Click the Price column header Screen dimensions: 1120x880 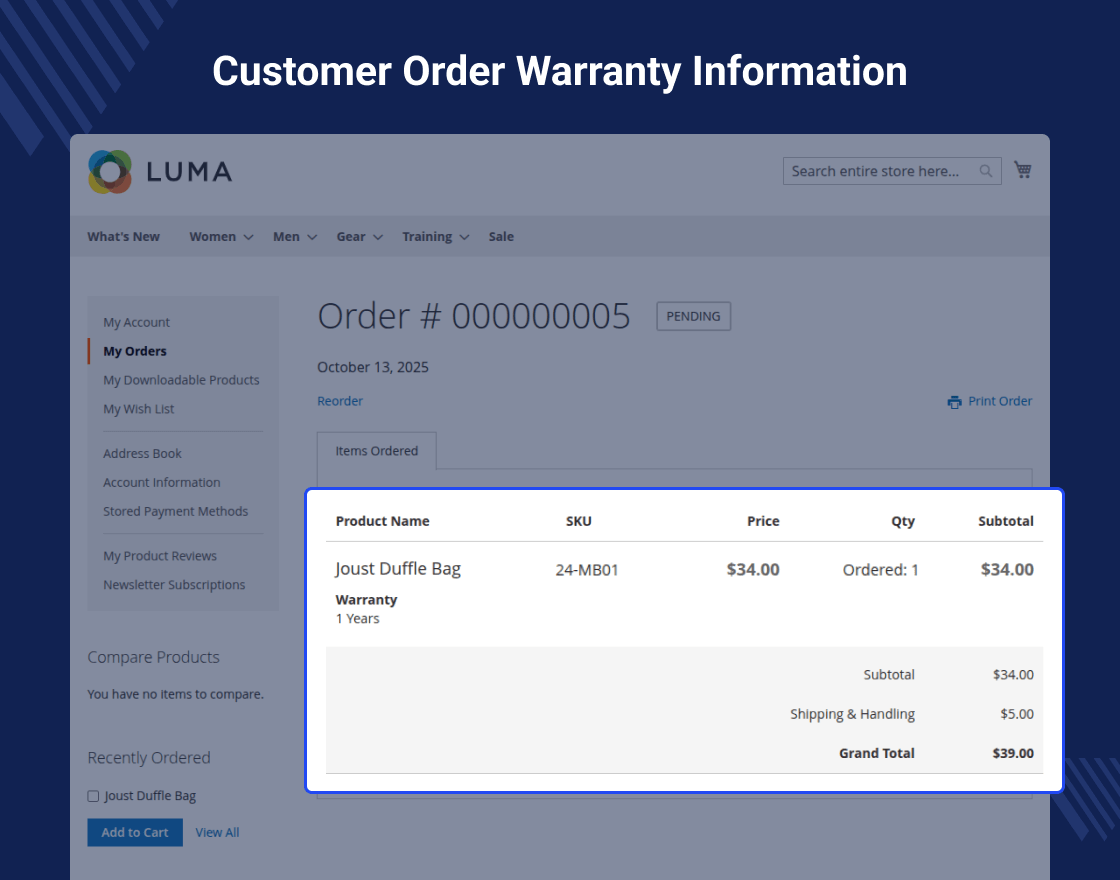[x=763, y=521]
